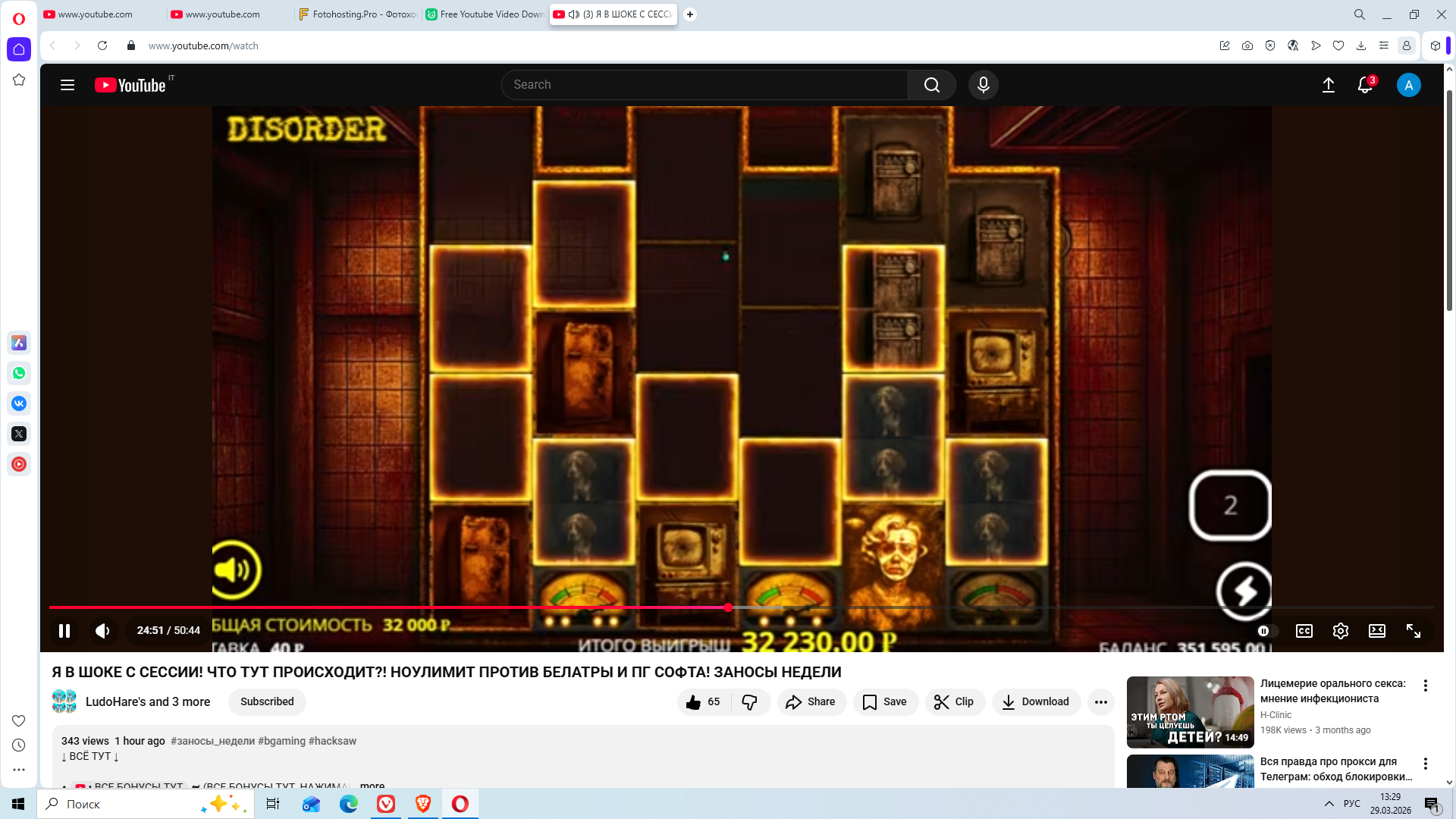Open the YouTube notifications bell
Image resolution: width=1456 pixels, height=819 pixels.
[1365, 85]
